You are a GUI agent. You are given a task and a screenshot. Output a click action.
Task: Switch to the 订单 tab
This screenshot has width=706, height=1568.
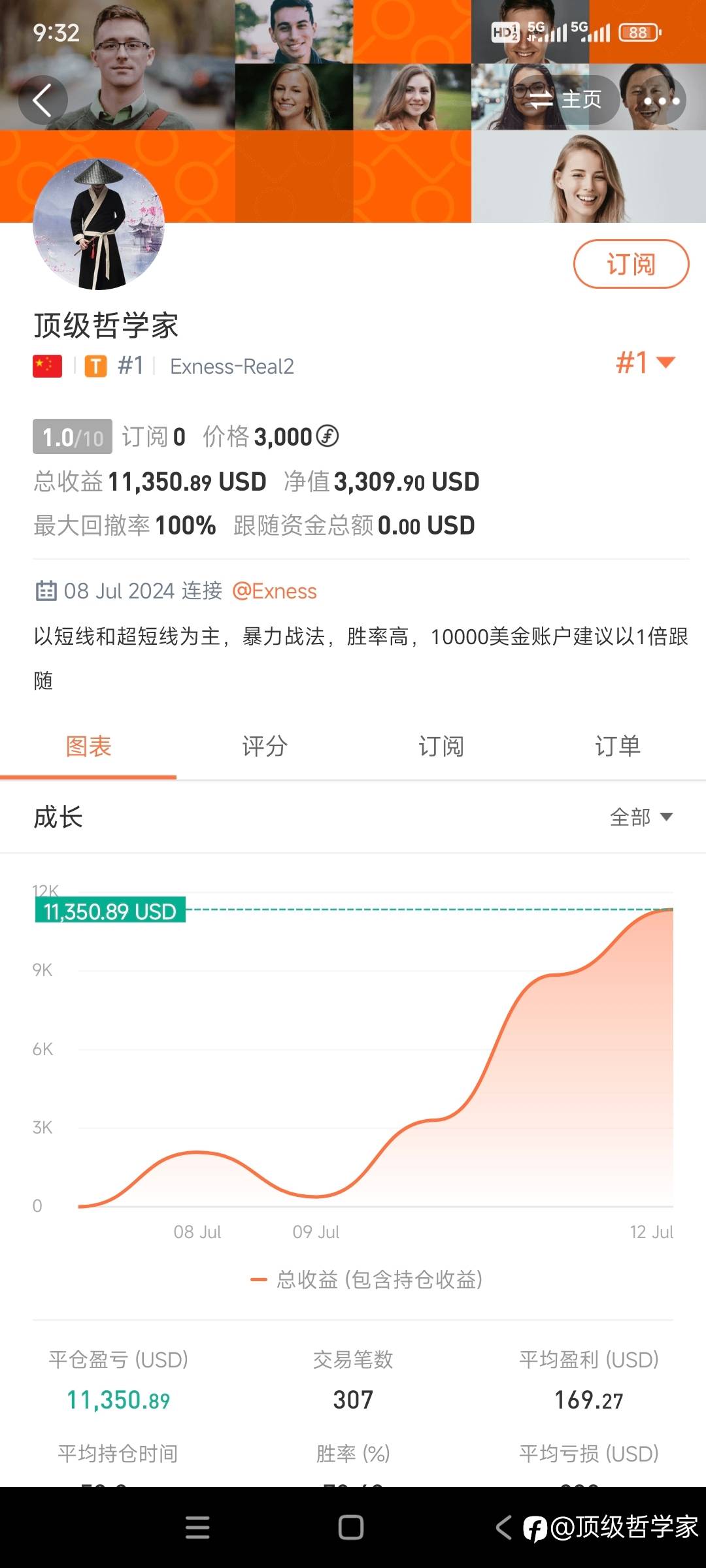coord(618,746)
